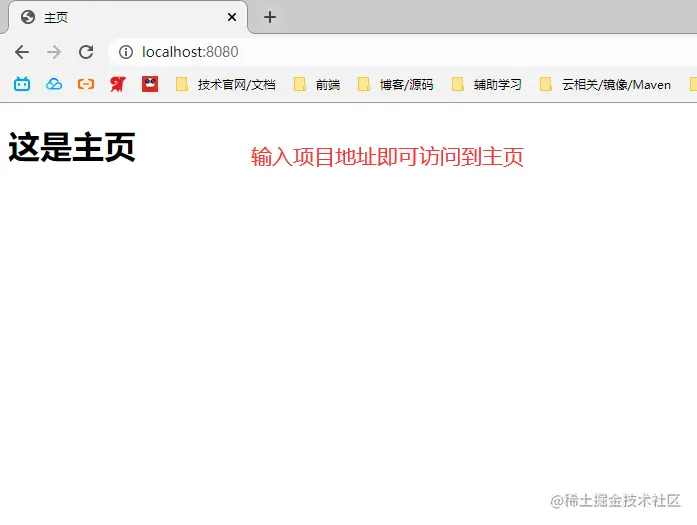
Task: Open the blue TV bookmark icon
Action: click(x=22, y=84)
